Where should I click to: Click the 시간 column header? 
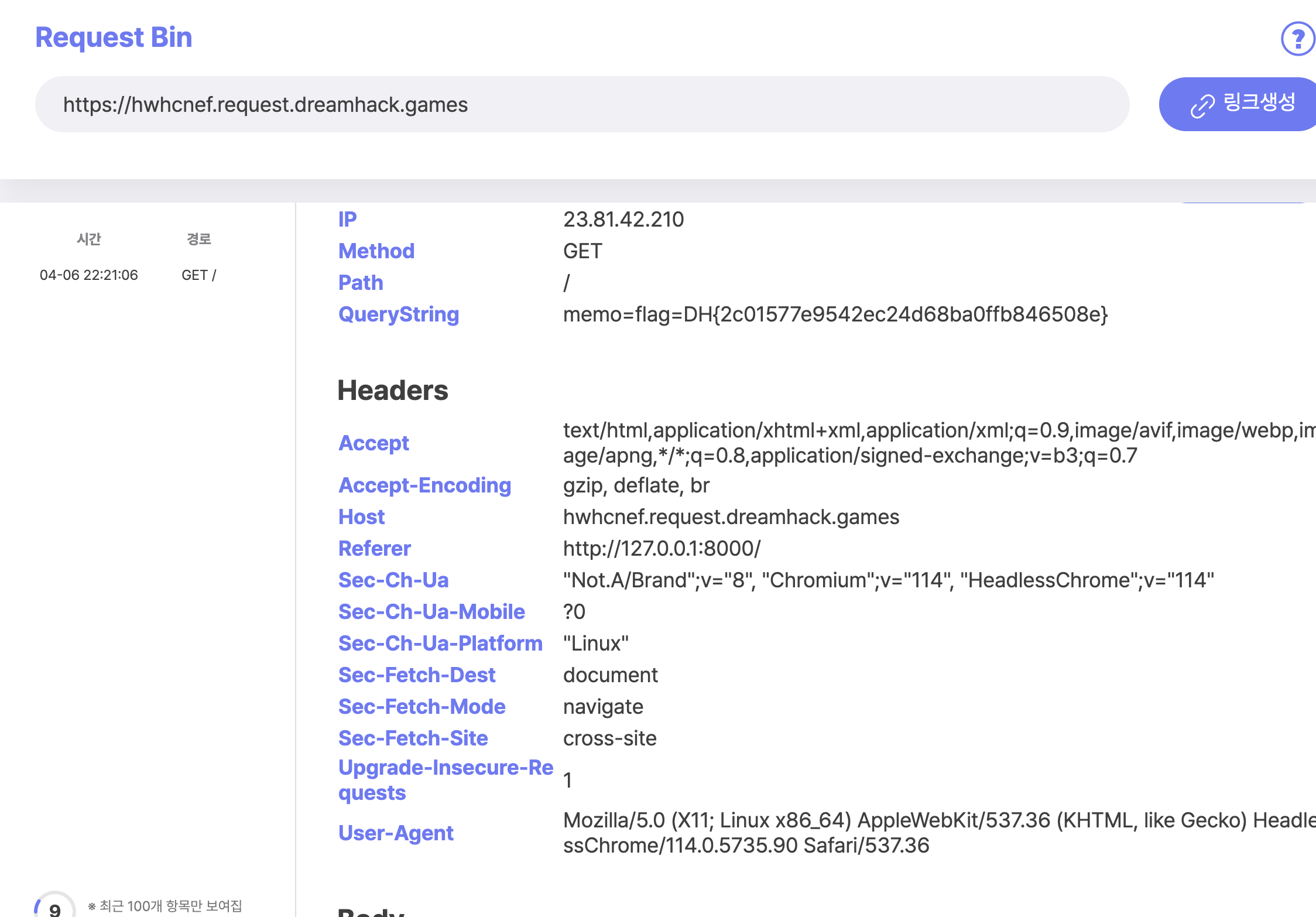tap(89, 239)
